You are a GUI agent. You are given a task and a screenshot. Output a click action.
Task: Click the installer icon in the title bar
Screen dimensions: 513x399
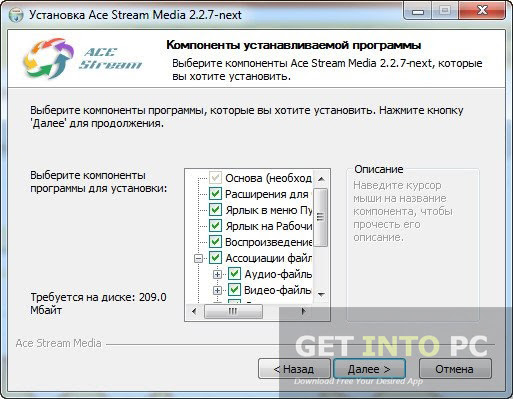tap(15, 15)
